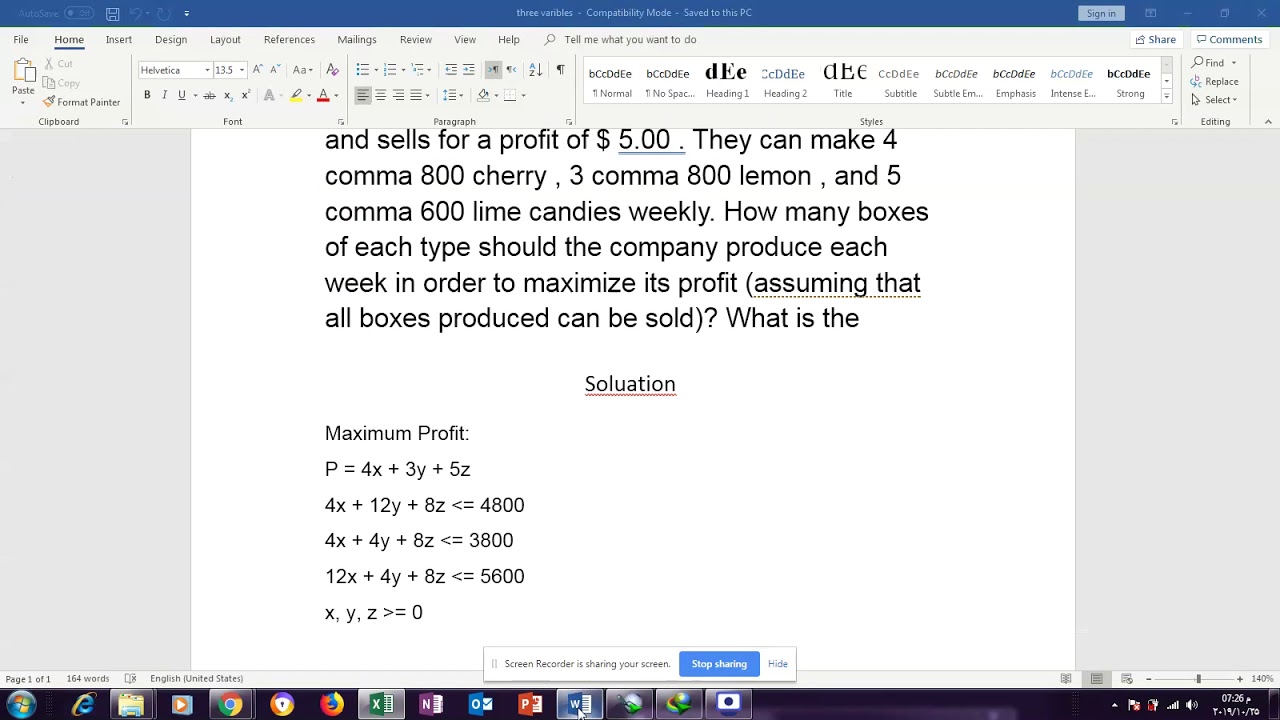Align text left
The image size is (1280, 720).
click(x=363, y=95)
